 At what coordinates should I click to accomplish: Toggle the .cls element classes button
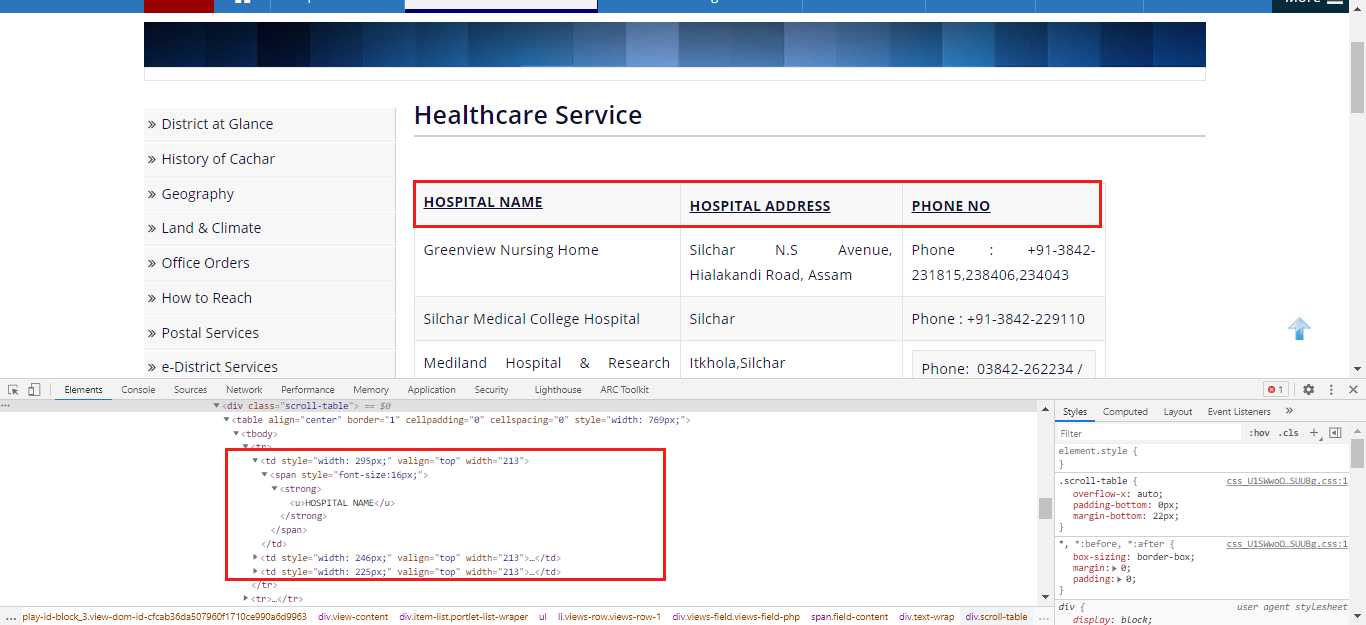tap(1289, 433)
